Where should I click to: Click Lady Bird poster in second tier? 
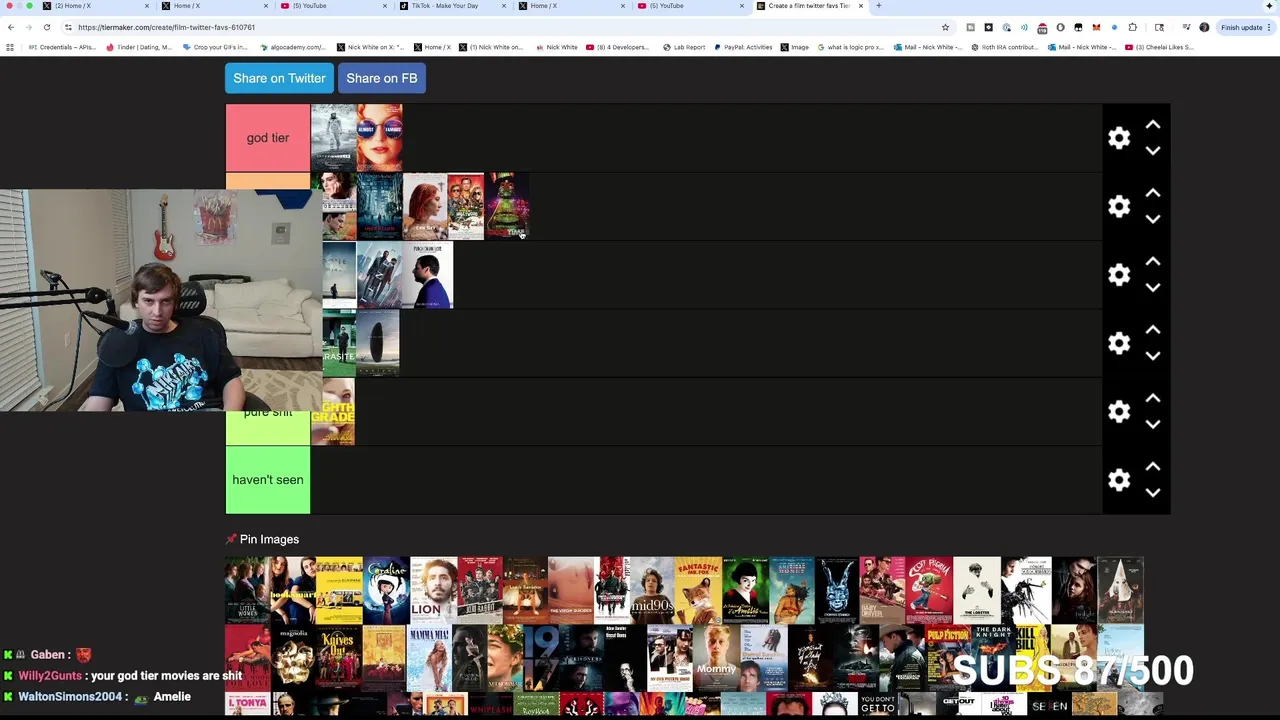(x=425, y=206)
